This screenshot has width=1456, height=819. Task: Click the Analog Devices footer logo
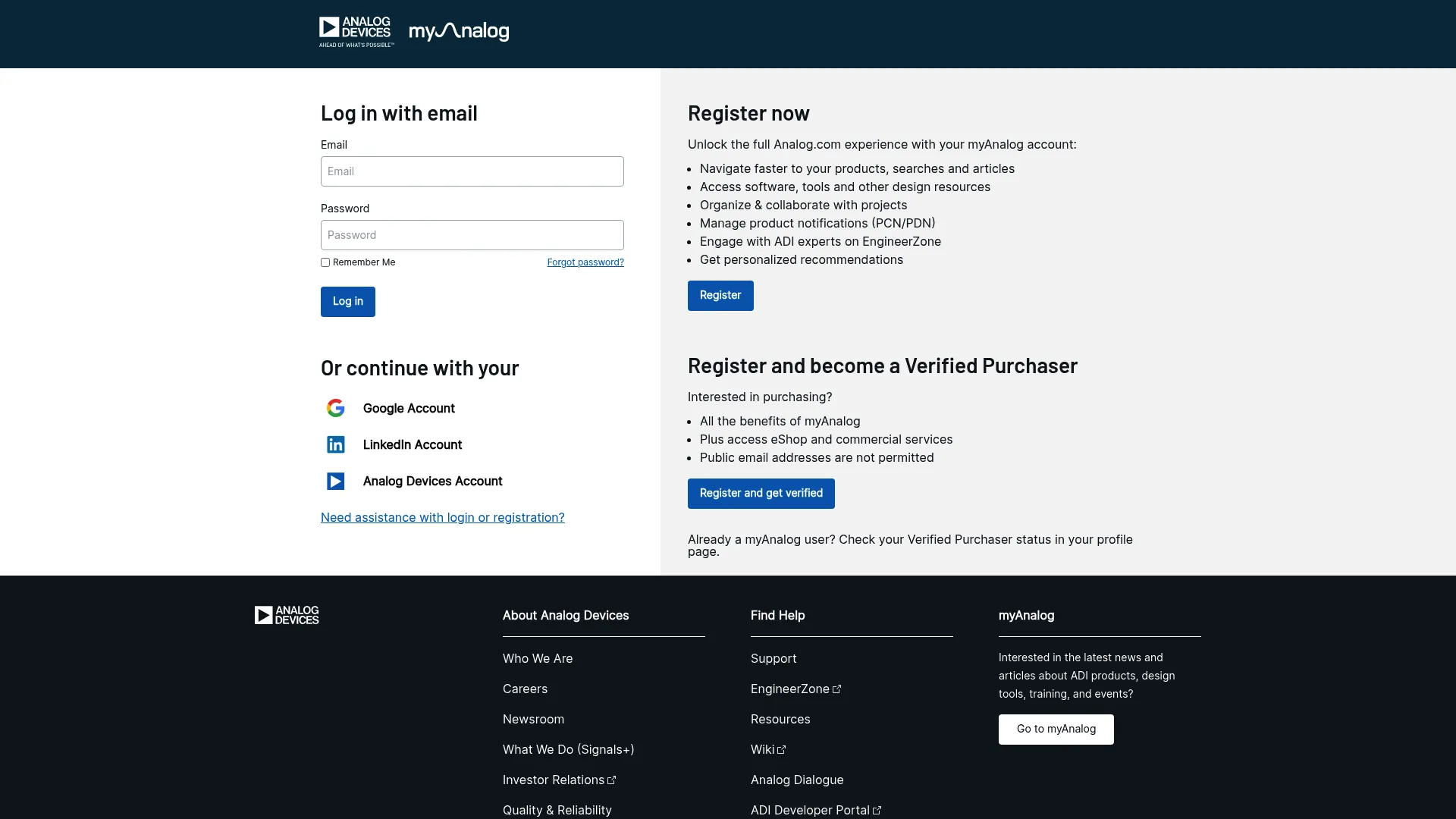point(287,615)
